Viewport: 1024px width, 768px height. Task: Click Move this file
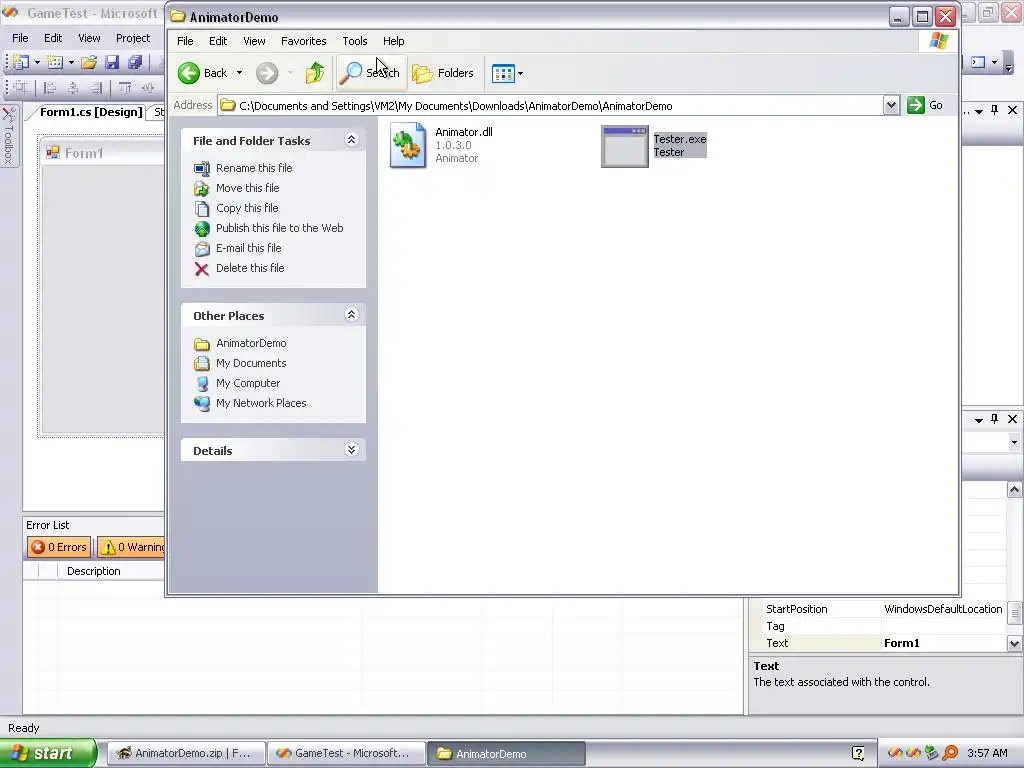(248, 188)
